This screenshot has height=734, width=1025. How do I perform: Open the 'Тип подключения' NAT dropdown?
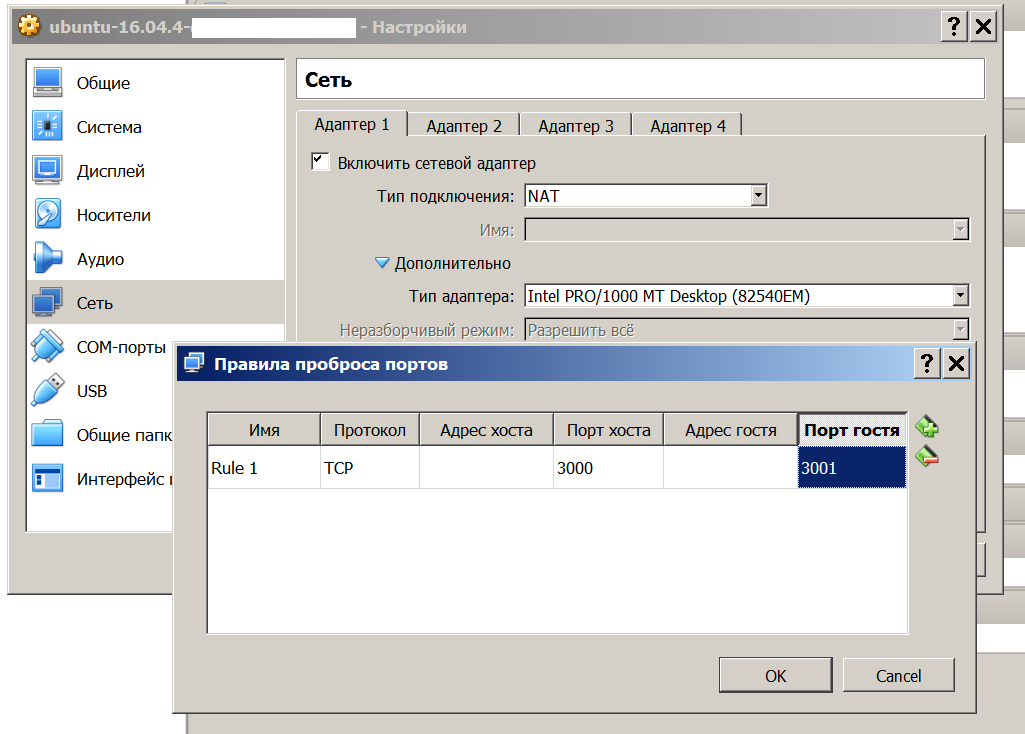pyautogui.click(x=758, y=196)
